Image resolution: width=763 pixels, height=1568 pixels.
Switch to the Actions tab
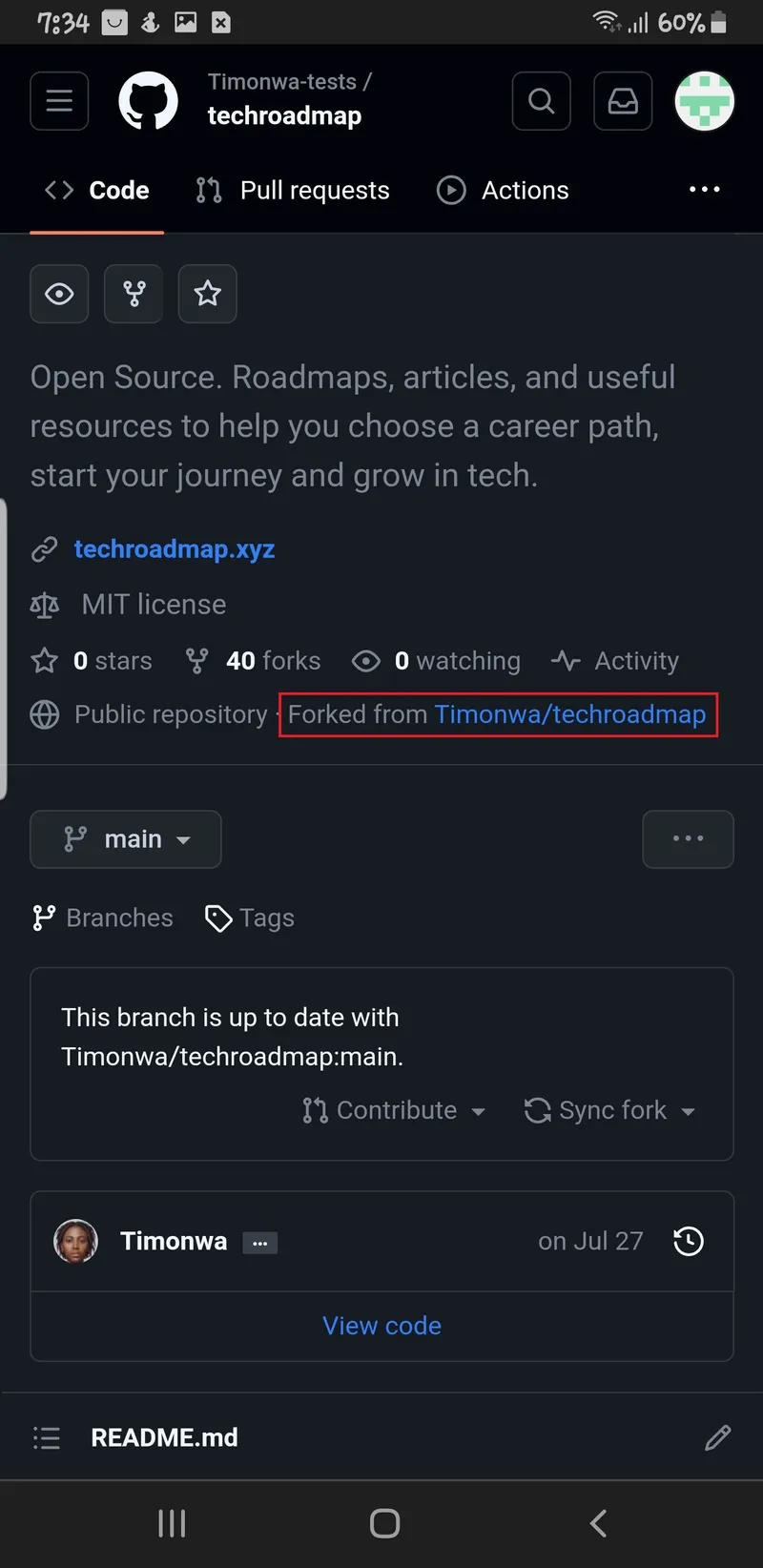(503, 191)
